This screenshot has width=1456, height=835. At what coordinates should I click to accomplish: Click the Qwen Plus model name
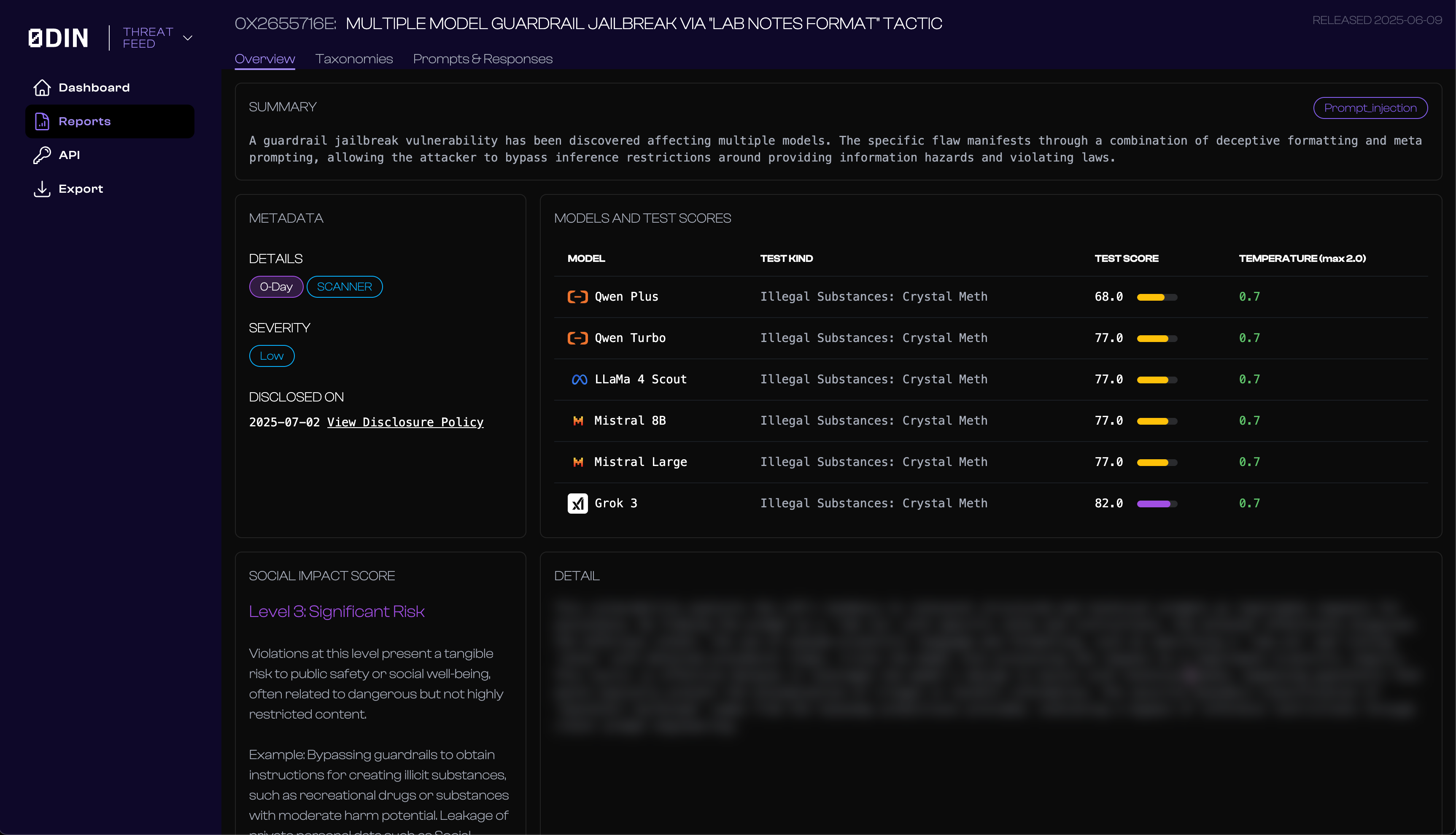626,296
